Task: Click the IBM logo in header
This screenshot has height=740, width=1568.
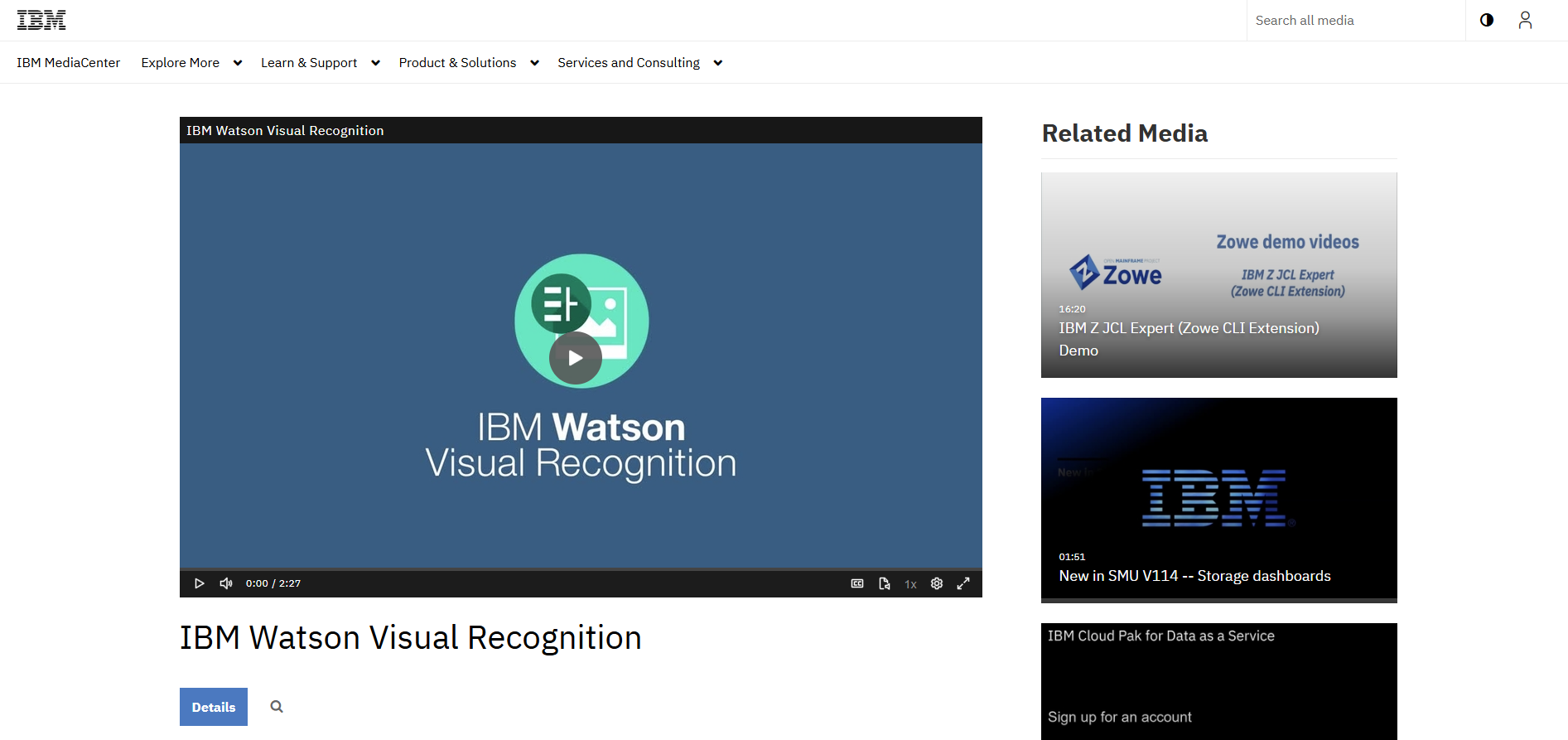Action: point(41,20)
